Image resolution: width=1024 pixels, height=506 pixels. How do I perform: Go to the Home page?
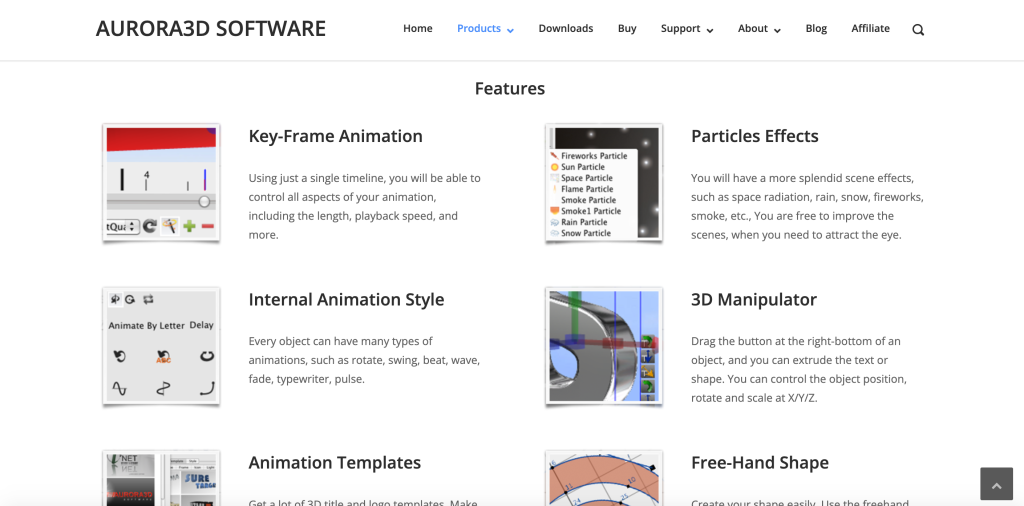[418, 29]
